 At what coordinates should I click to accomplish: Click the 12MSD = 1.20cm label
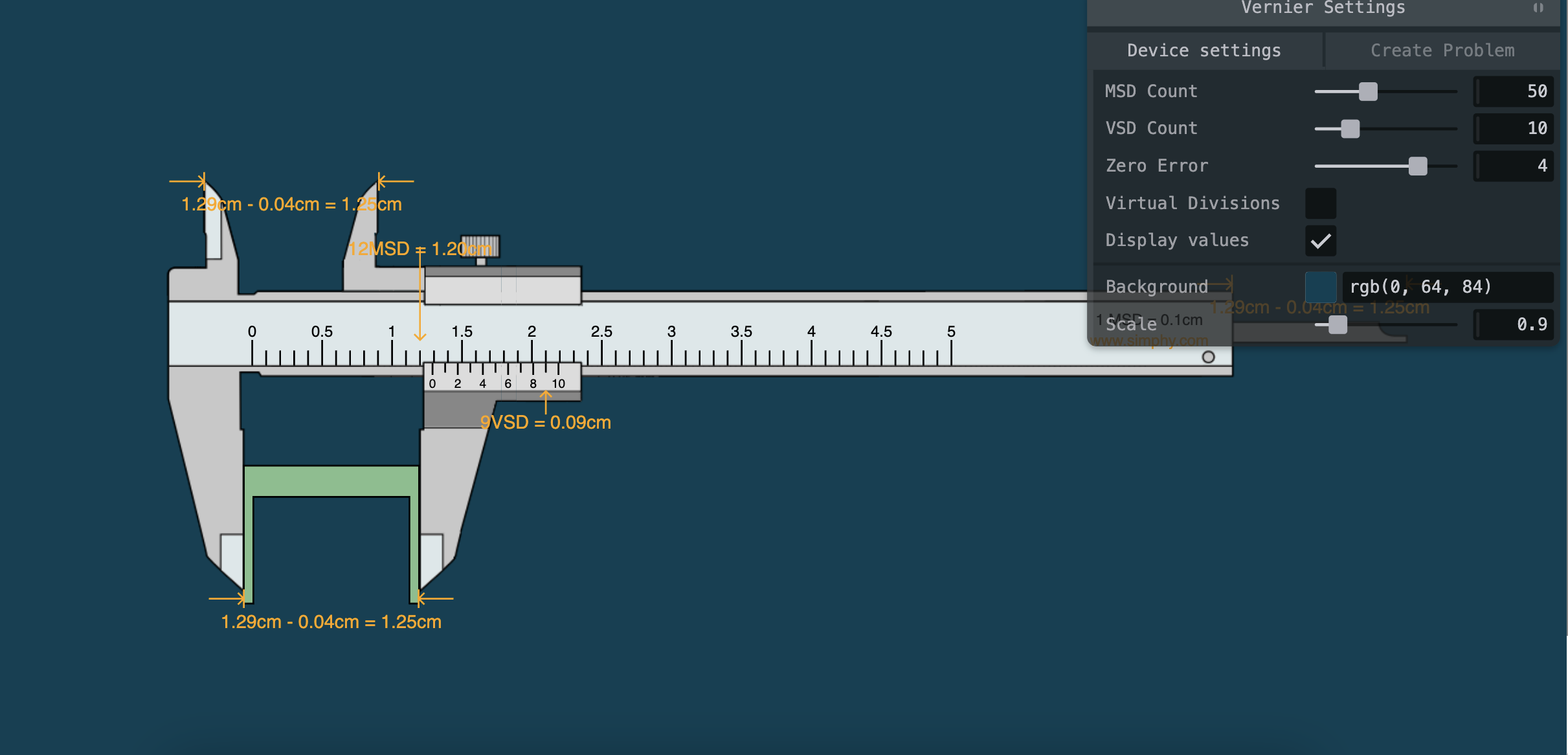tap(420, 249)
